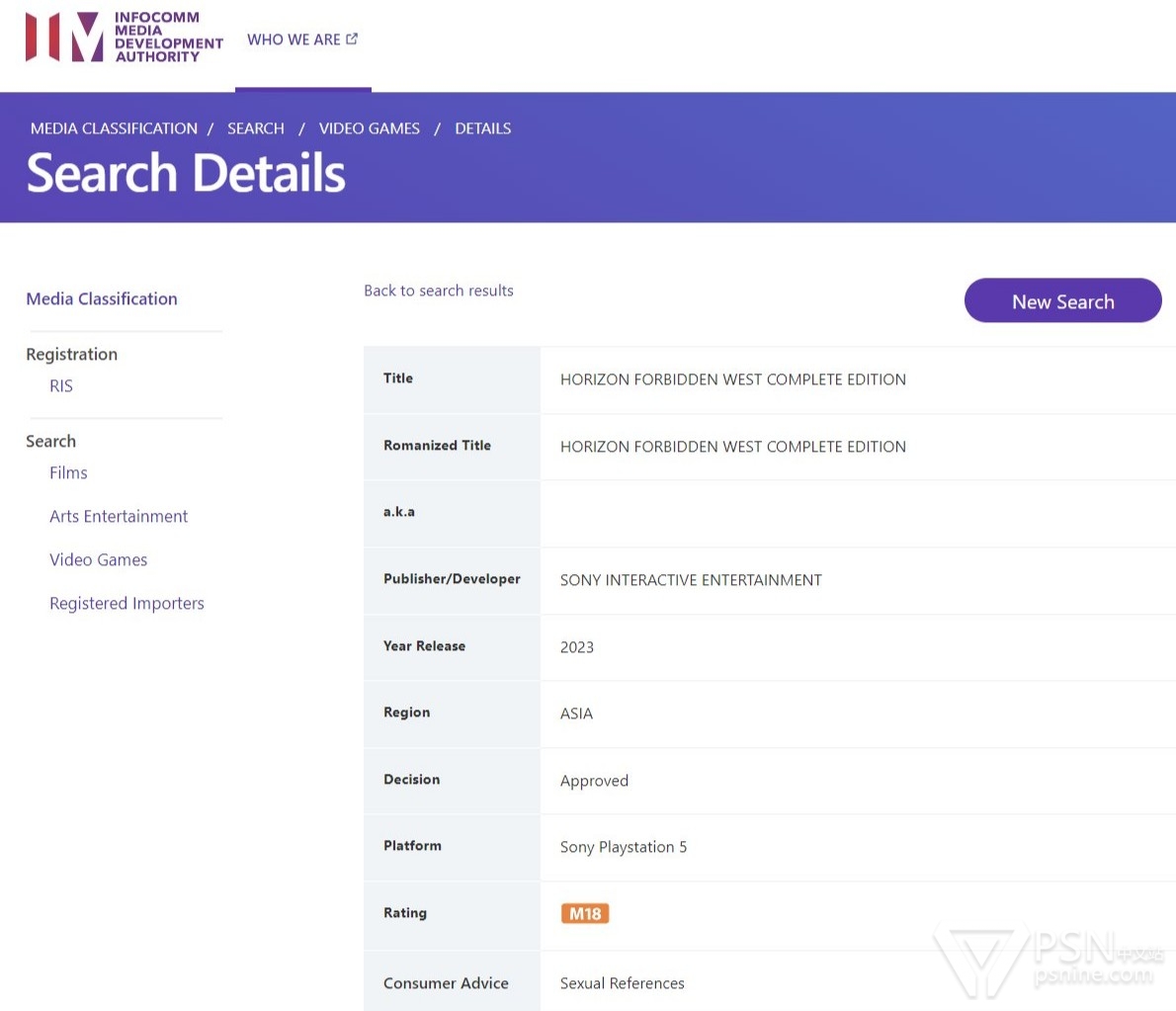Click the Approved decision value

coord(594,781)
